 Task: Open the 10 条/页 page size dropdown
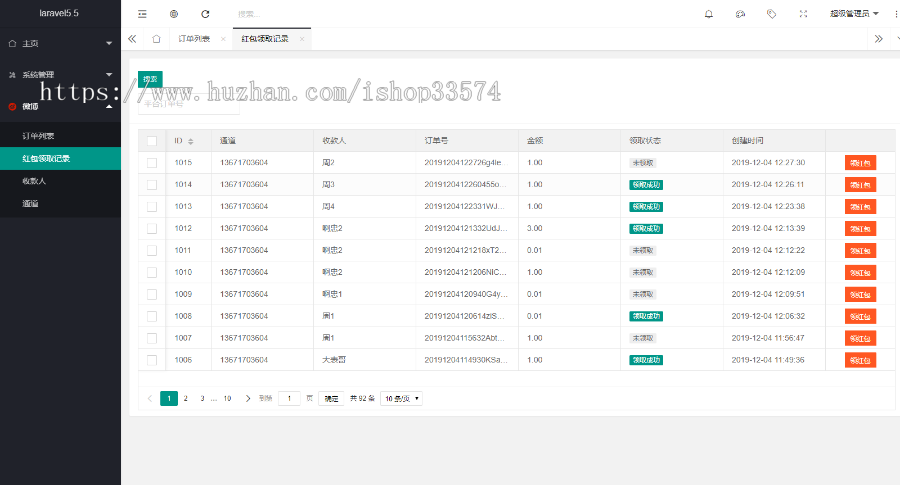coord(401,398)
